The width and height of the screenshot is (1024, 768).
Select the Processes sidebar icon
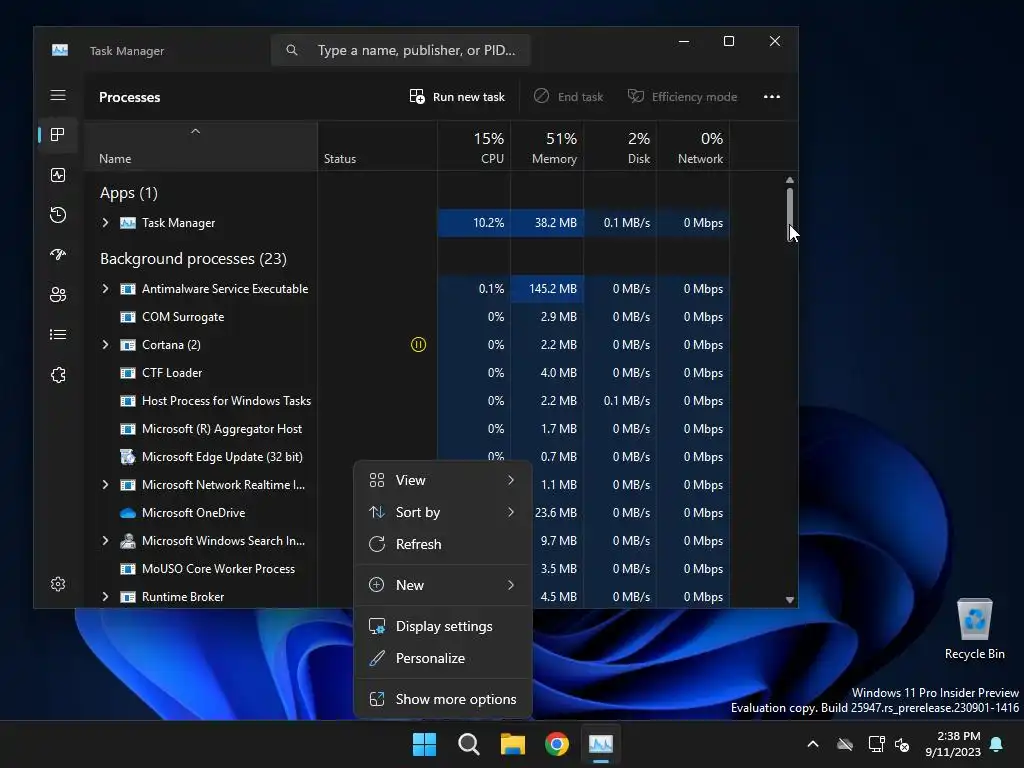pyautogui.click(x=58, y=135)
